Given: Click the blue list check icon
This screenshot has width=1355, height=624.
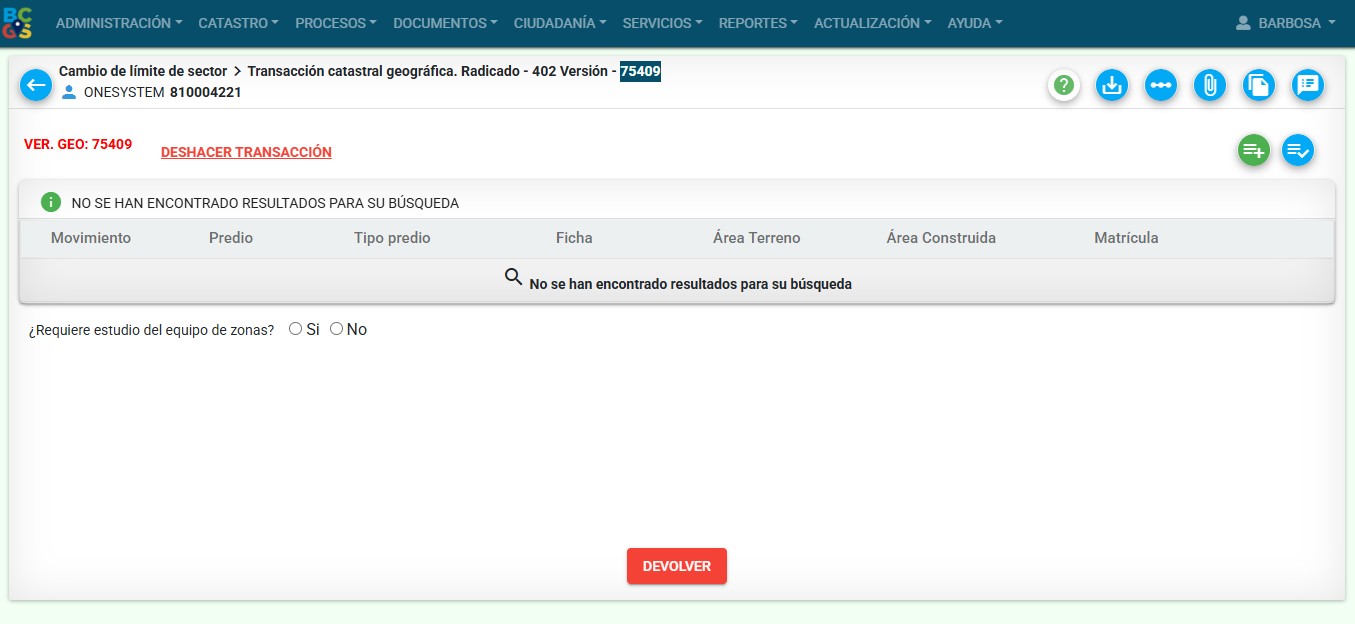Looking at the screenshot, I should click(1298, 151).
